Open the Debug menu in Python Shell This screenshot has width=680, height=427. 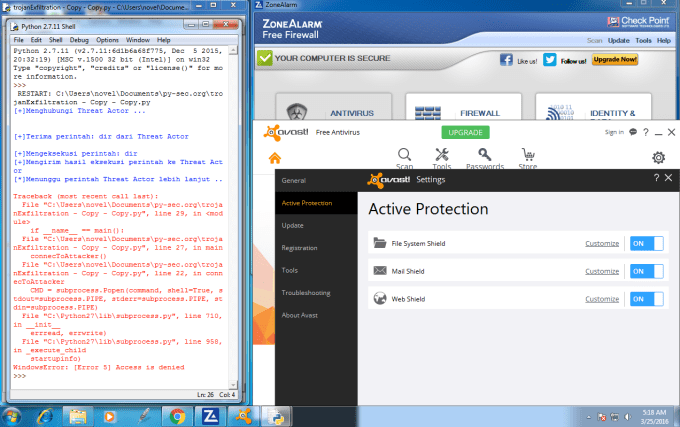click(78, 39)
